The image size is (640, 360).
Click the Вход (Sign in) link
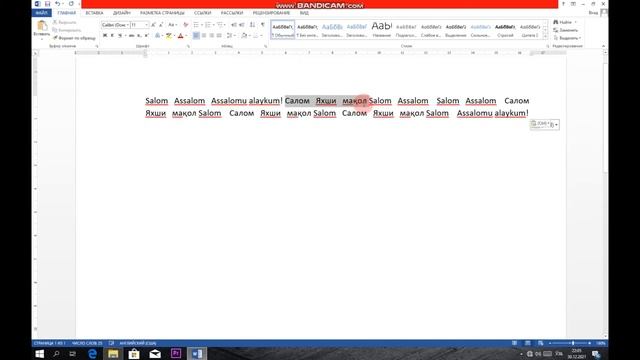tap(593, 13)
